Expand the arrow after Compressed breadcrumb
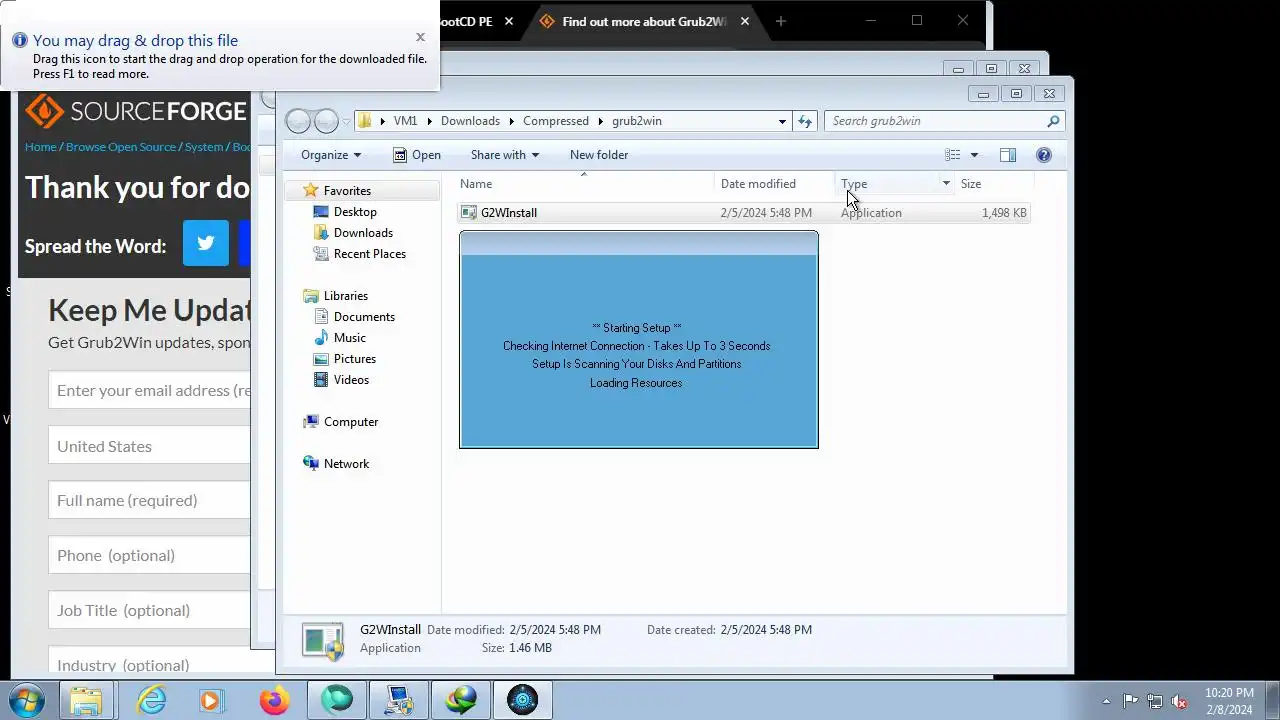1280x720 pixels. click(600, 121)
